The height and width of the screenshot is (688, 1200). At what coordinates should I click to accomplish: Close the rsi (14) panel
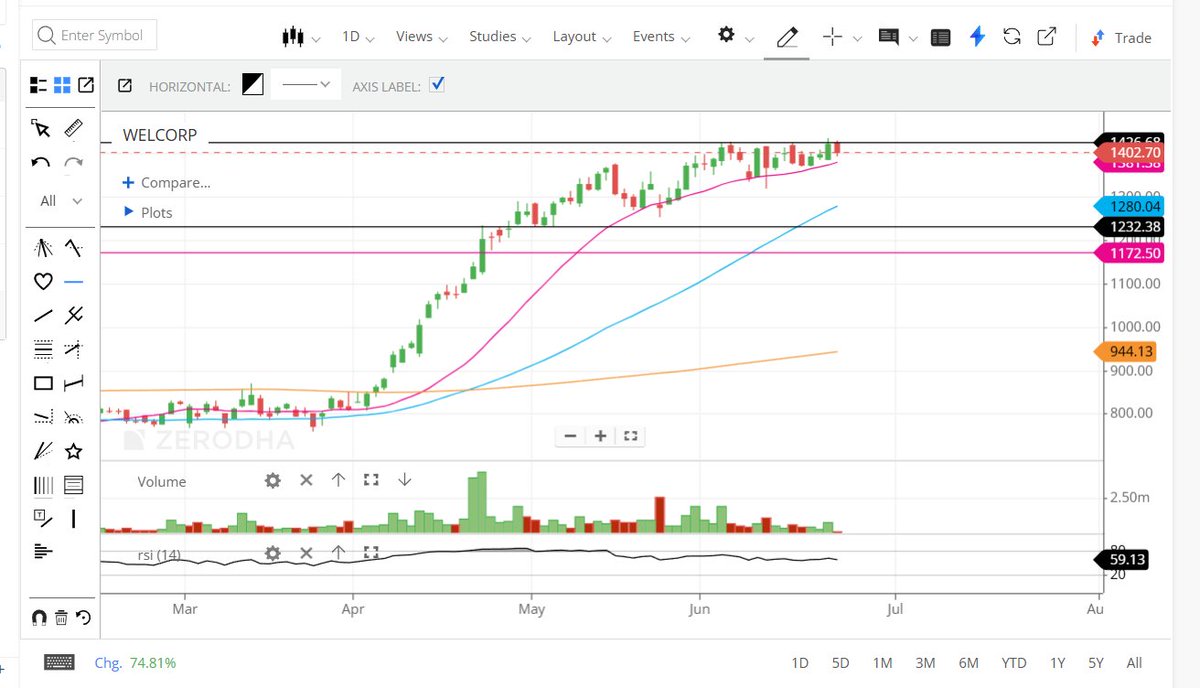tap(306, 552)
